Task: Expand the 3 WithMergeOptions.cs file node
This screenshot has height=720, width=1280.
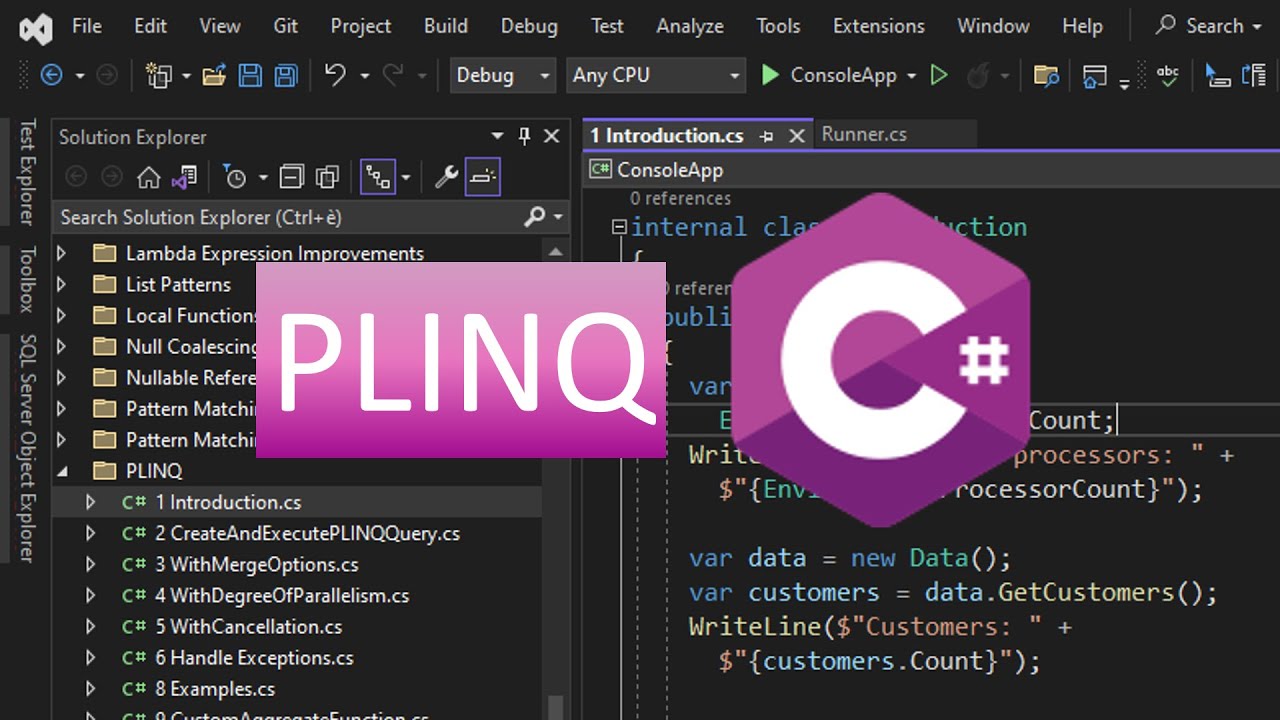Action: tap(90, 564)
